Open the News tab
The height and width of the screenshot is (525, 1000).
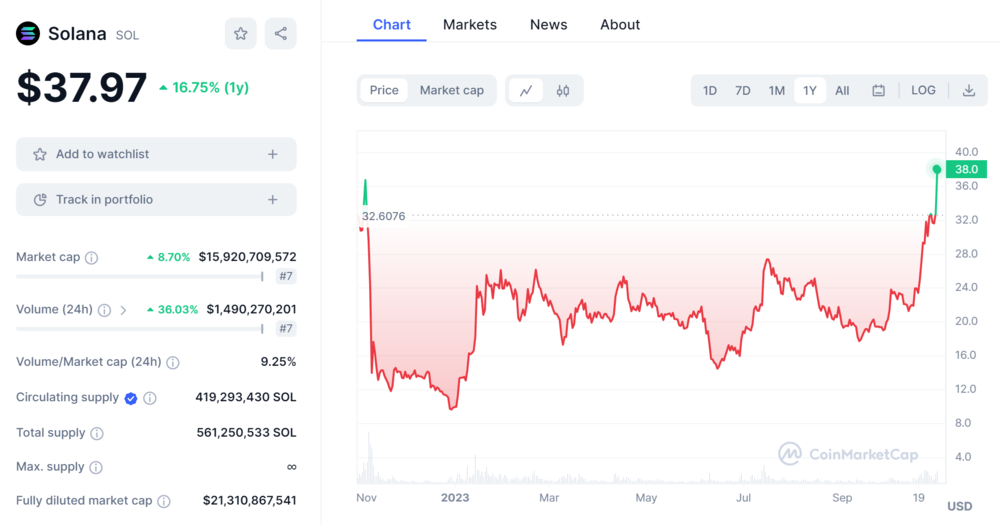tap(548, 24)
